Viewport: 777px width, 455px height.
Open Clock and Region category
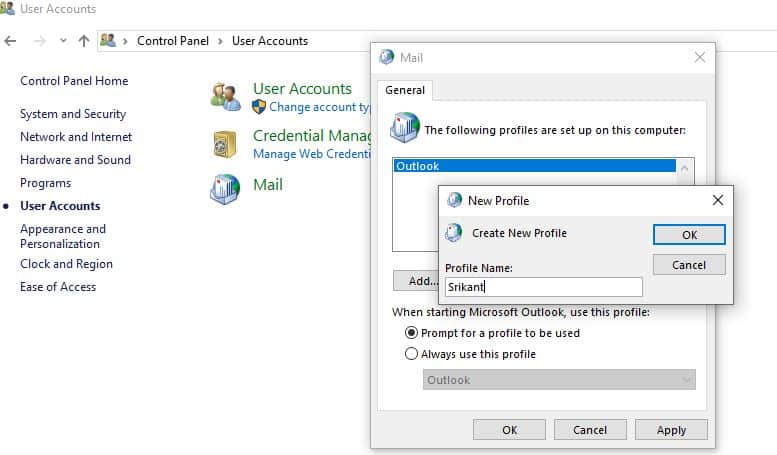(x=66, y=264)
